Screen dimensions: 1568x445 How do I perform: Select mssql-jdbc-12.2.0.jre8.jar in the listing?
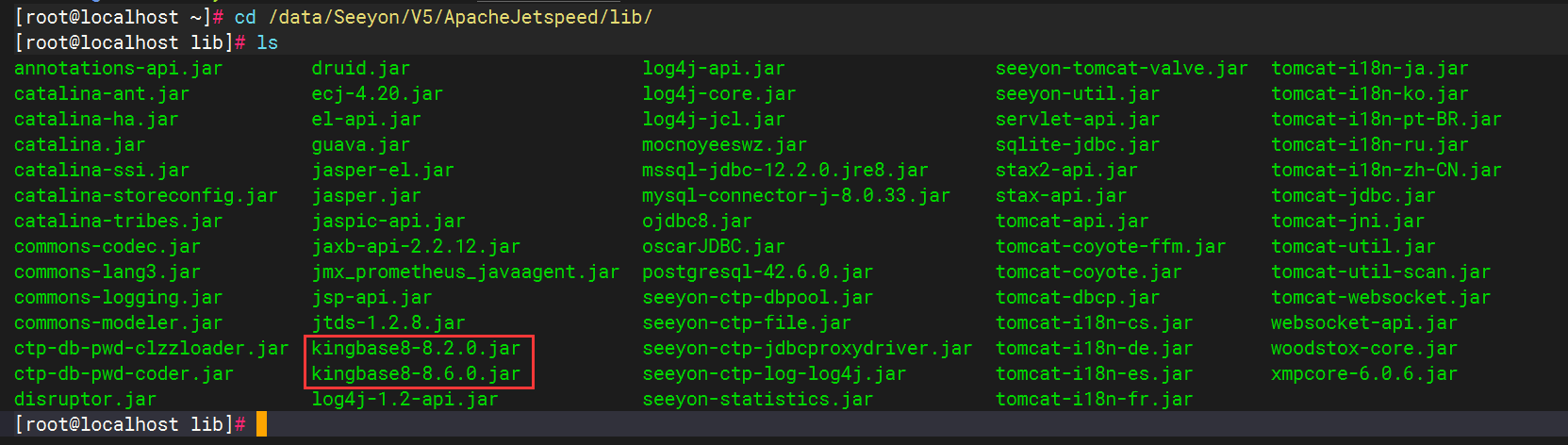[784, 171]
